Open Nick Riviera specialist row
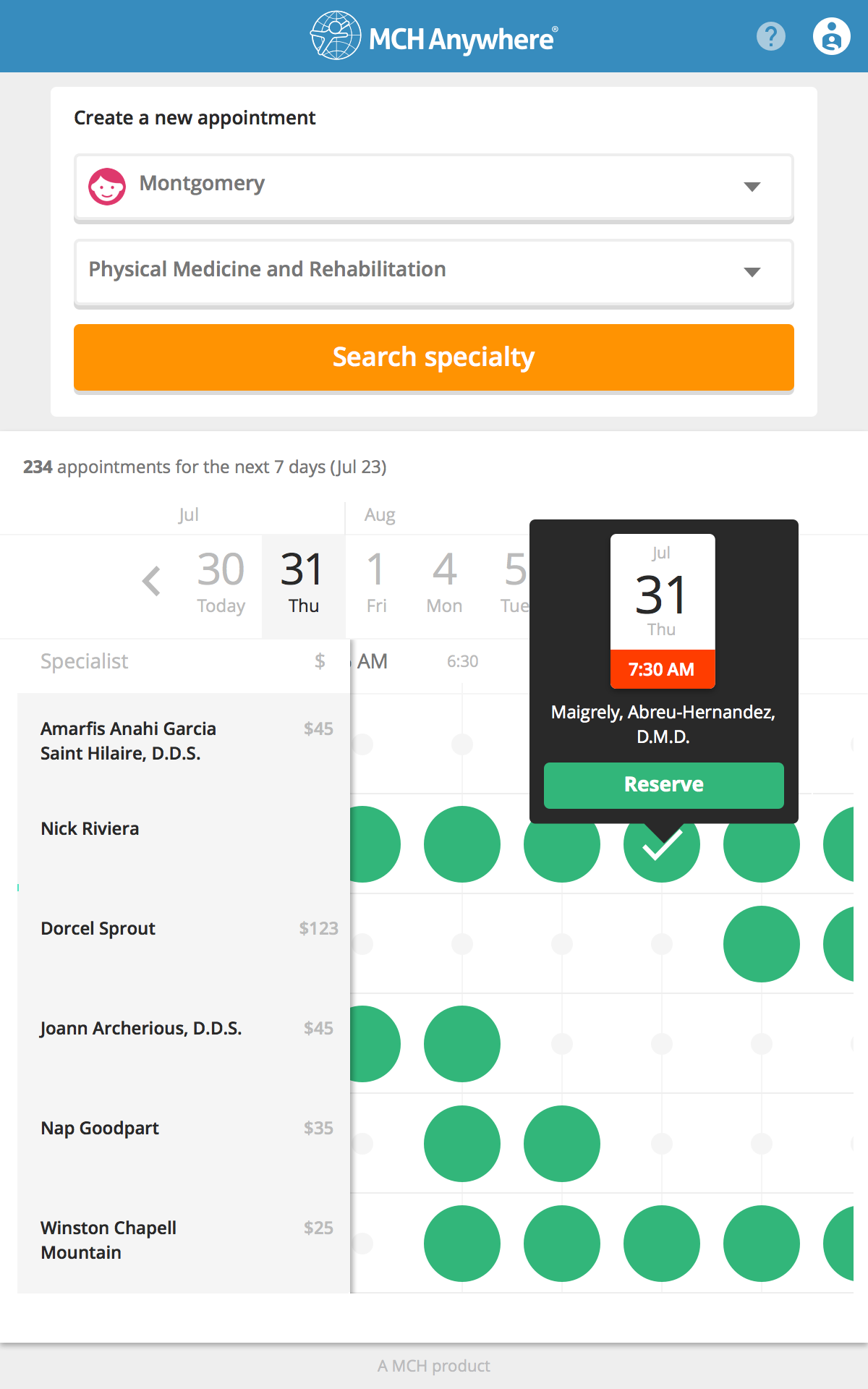This screenshot has width=868, height=1389. point(90,829)
